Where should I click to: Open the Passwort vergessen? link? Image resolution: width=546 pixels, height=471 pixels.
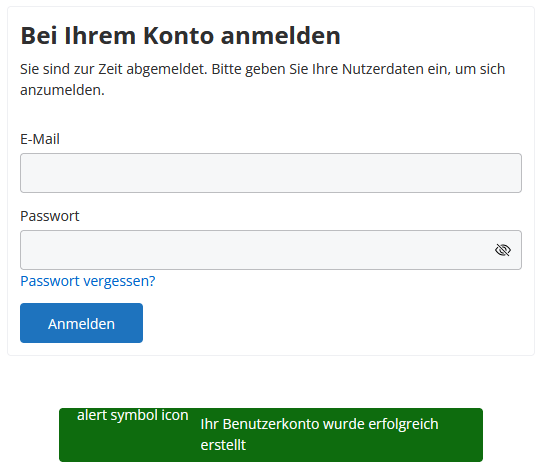pos(88,281)
